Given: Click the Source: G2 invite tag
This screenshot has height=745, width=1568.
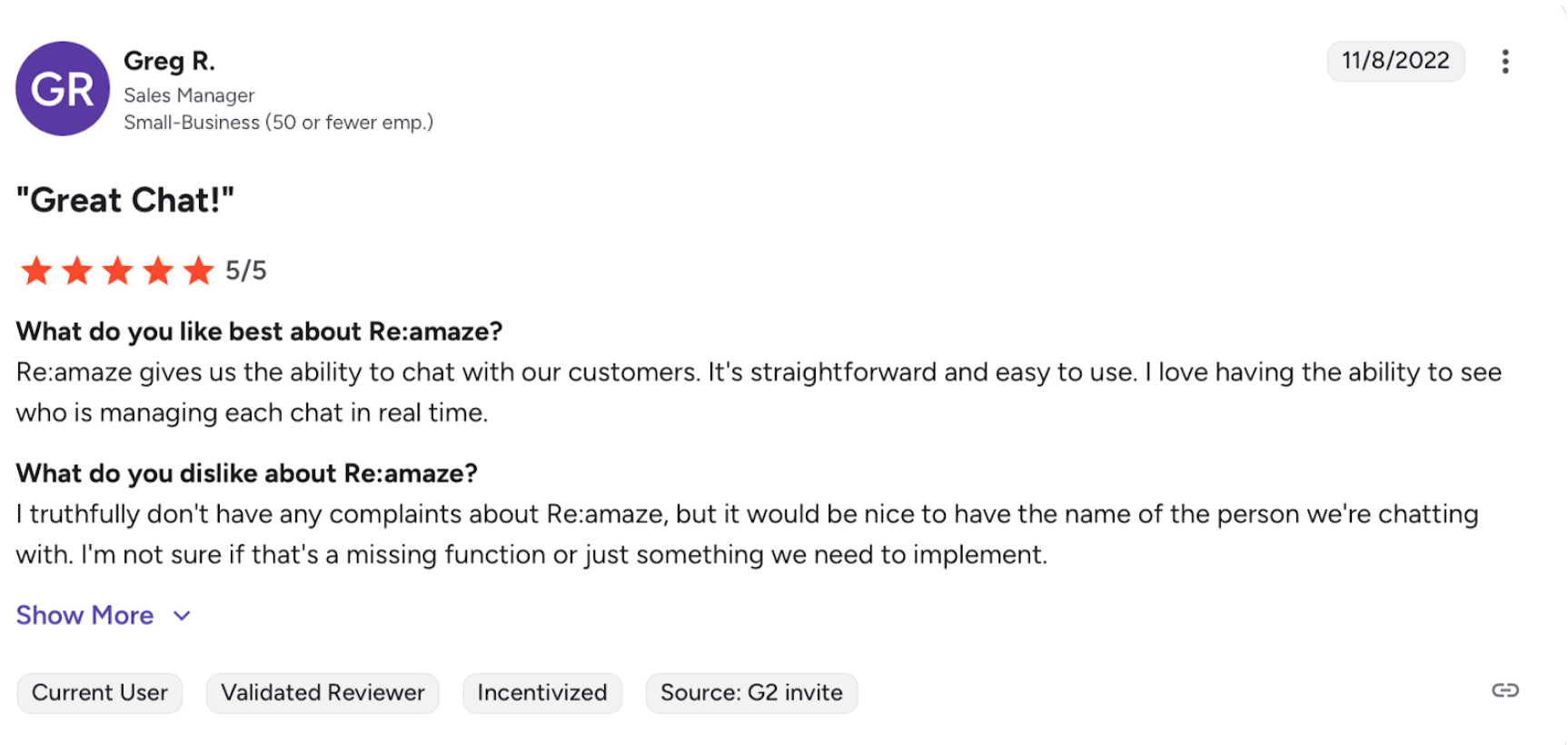Looking at the screenshot, I should click(x=751, y=693).
